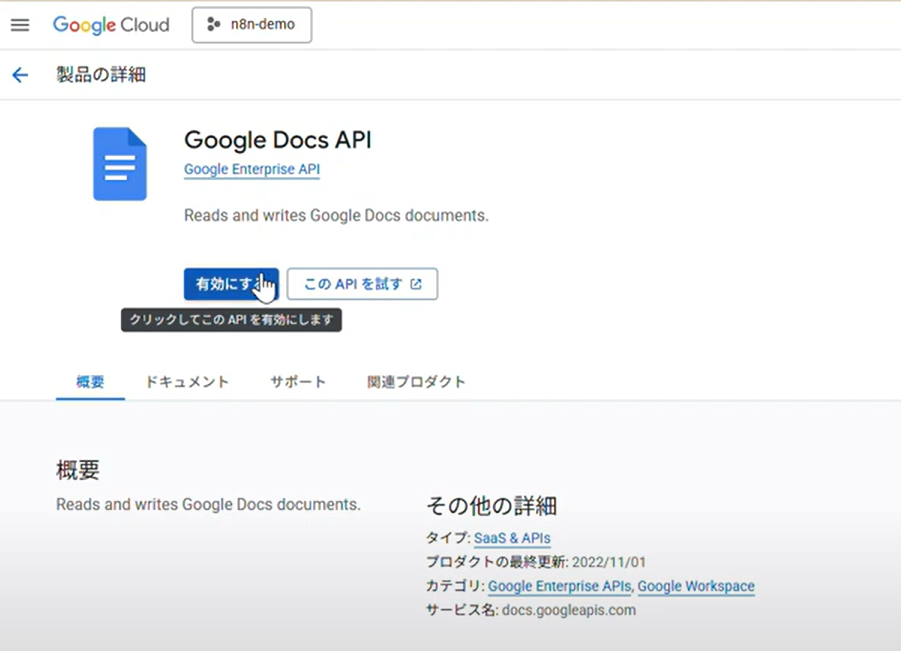The height and width of the screenshot is (651, 901).
Task: Open the Google Enterprise API link
Action: pyautogui.click(x=252, y=170)
